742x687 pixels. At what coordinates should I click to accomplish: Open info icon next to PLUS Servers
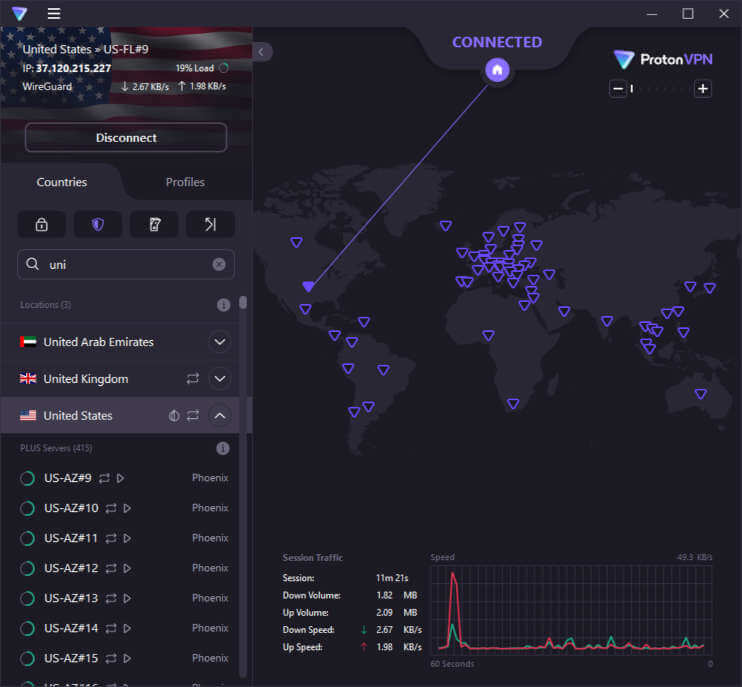tap(223, 448)
